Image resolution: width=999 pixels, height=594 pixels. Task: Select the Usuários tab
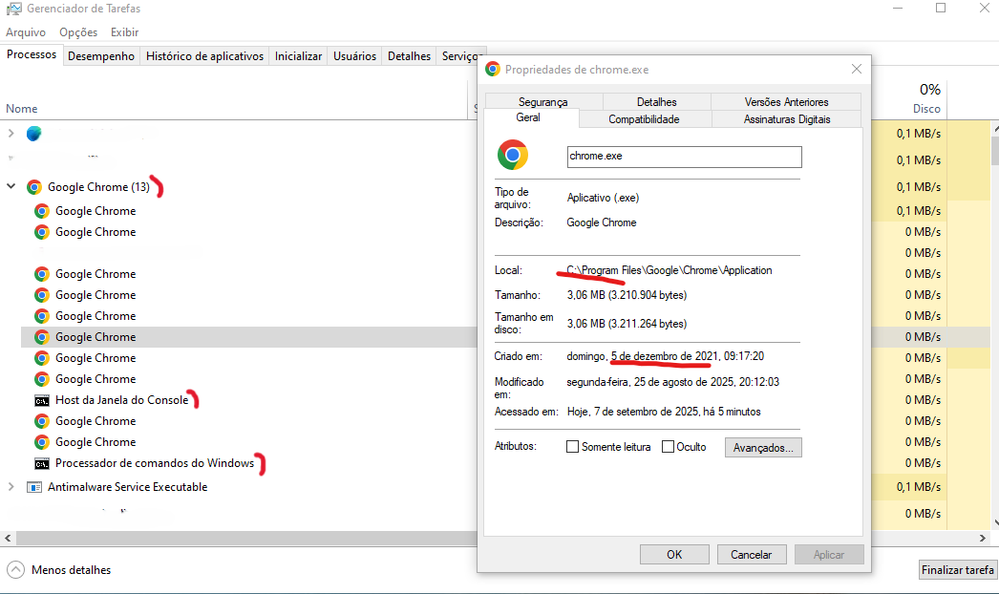pos(355,56)
